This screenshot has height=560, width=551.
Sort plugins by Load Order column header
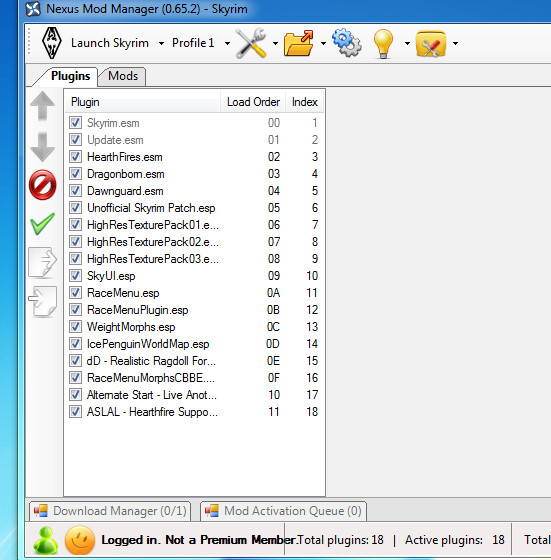pyautogui.click(x=253, y=102)
